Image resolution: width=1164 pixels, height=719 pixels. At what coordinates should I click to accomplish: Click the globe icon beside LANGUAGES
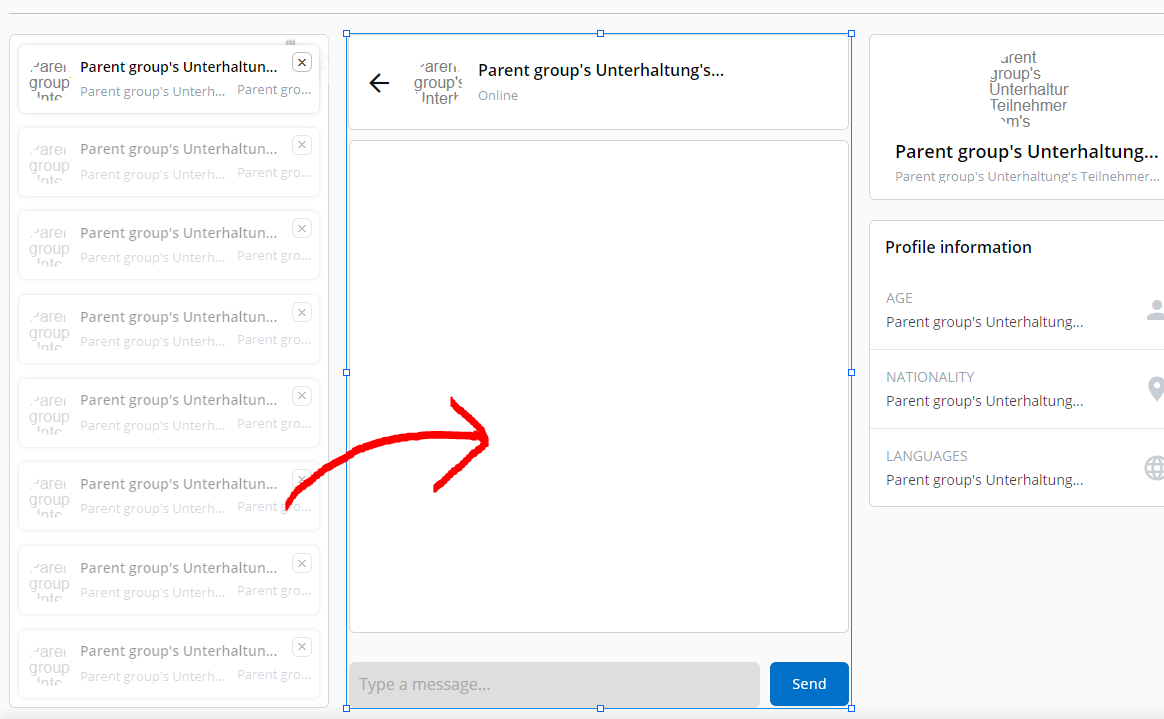[x=1154, y=467]
